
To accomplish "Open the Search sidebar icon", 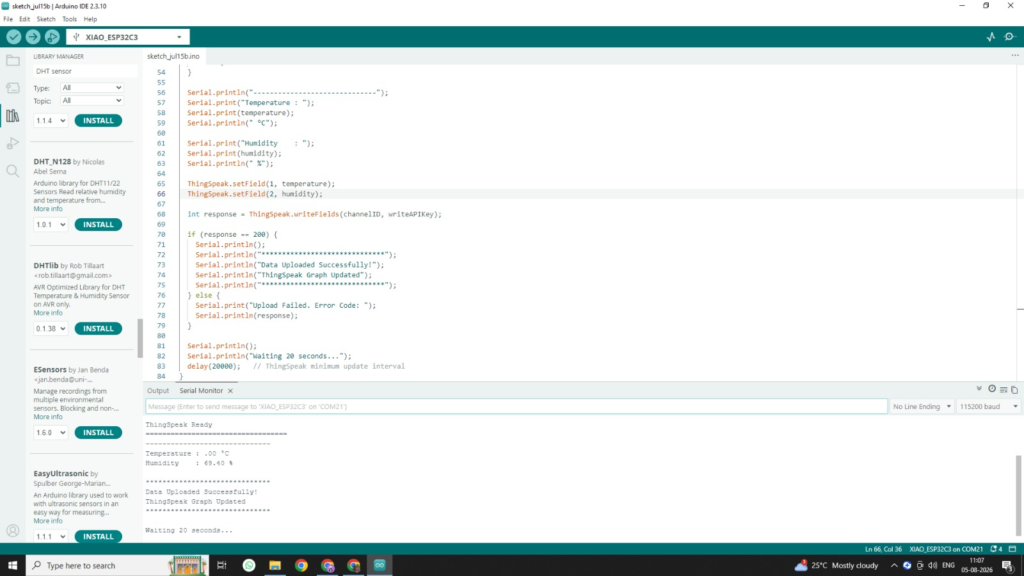I will tap(12, 171).
